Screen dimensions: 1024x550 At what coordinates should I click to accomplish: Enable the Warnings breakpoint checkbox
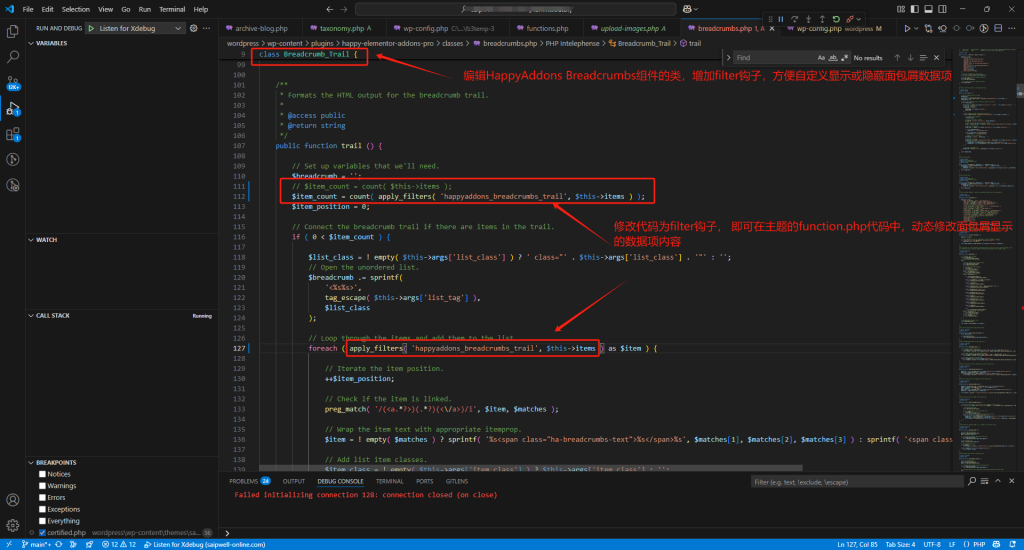pos(42,486)
